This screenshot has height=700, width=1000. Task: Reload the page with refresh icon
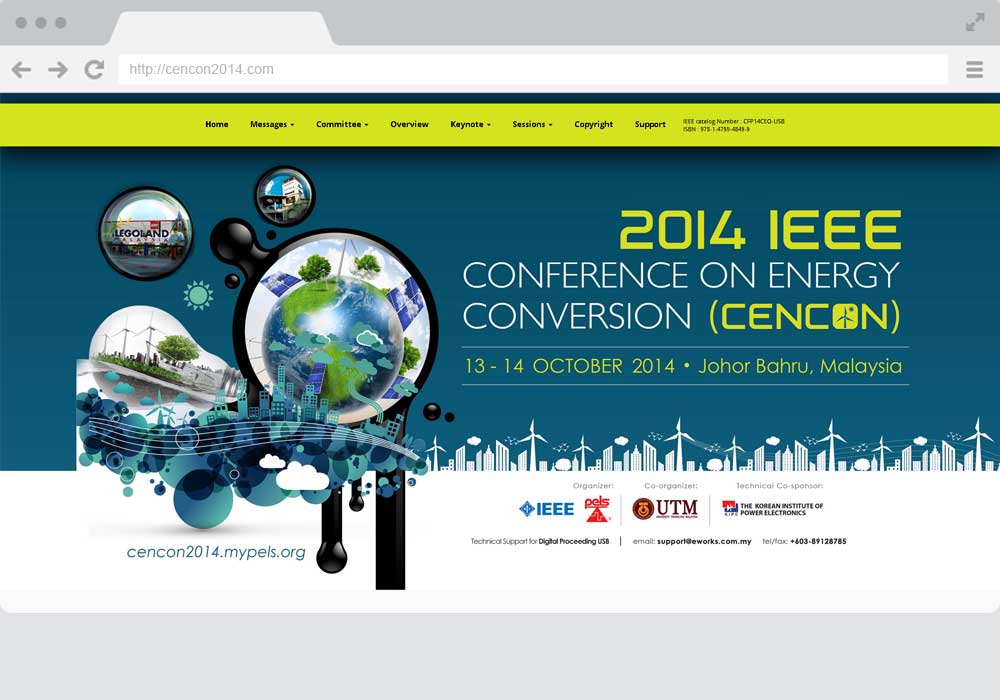coord(94,69)
